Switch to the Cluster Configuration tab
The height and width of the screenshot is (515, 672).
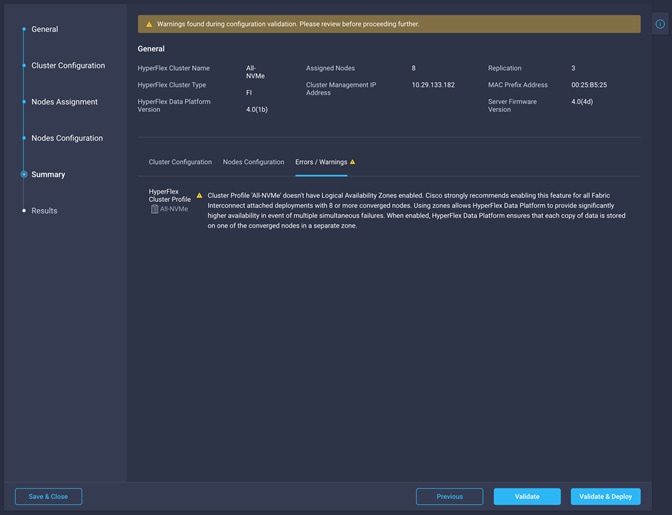point(180,162)
